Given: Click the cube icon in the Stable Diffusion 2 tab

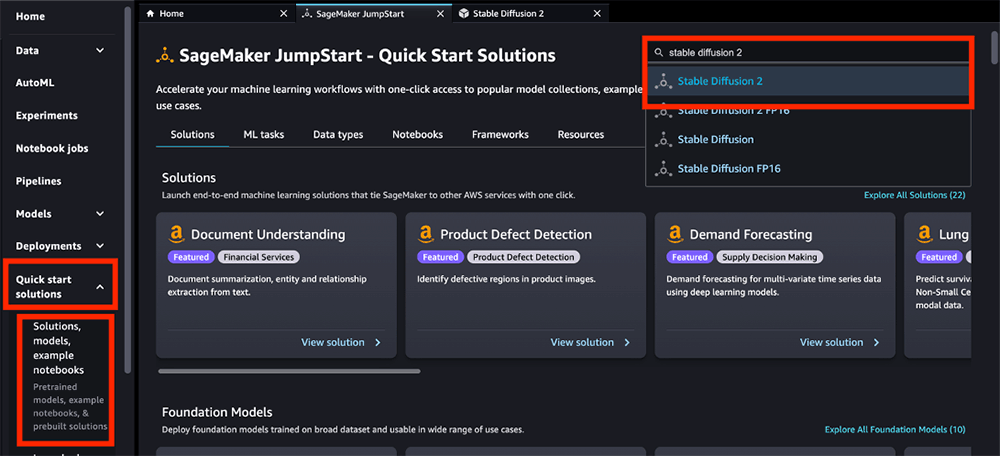Looking at the screenshot, I should (x=464, y=13).
